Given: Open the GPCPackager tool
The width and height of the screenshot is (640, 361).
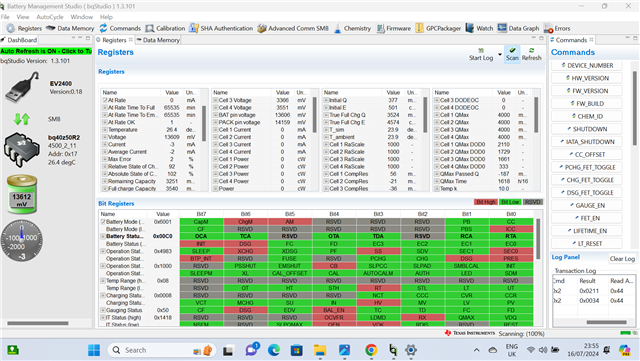Looking at the screenshot, I should pos(438,28).
